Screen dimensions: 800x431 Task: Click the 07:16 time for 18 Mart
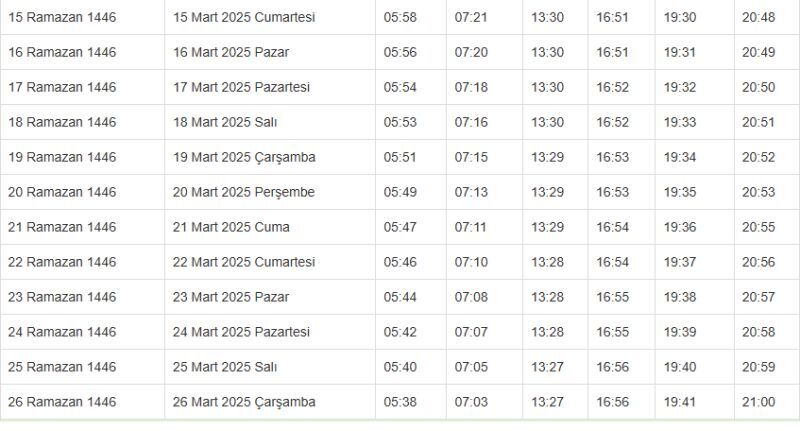[x=471, y=122]
